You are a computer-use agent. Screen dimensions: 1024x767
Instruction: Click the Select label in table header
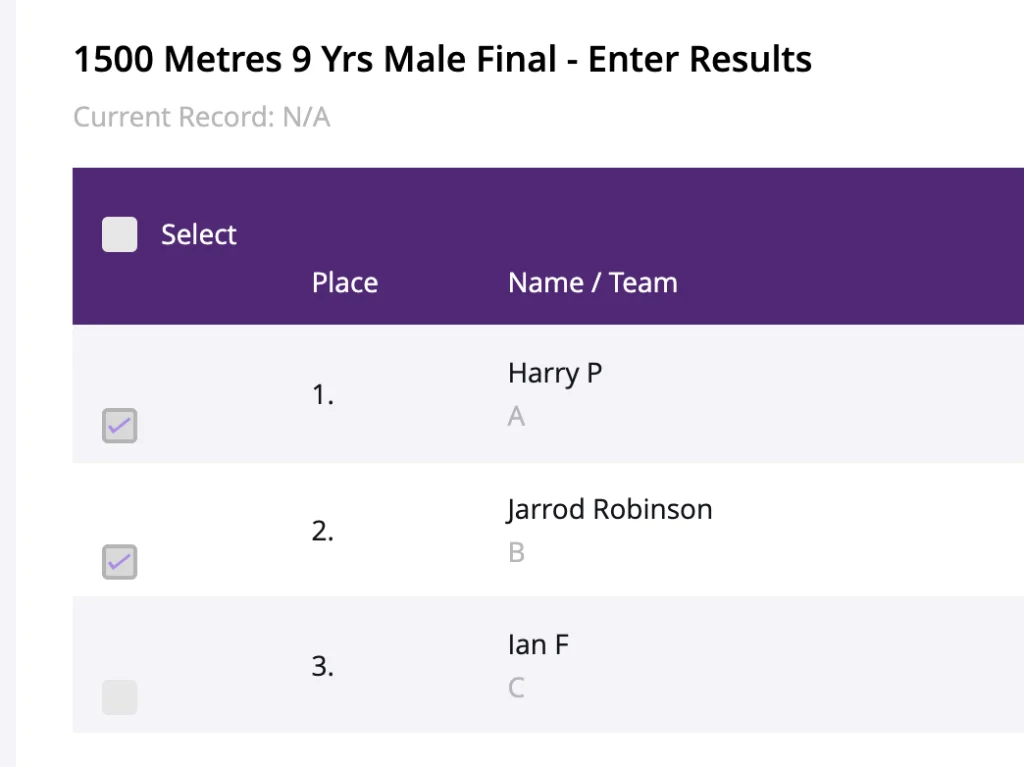199,235
